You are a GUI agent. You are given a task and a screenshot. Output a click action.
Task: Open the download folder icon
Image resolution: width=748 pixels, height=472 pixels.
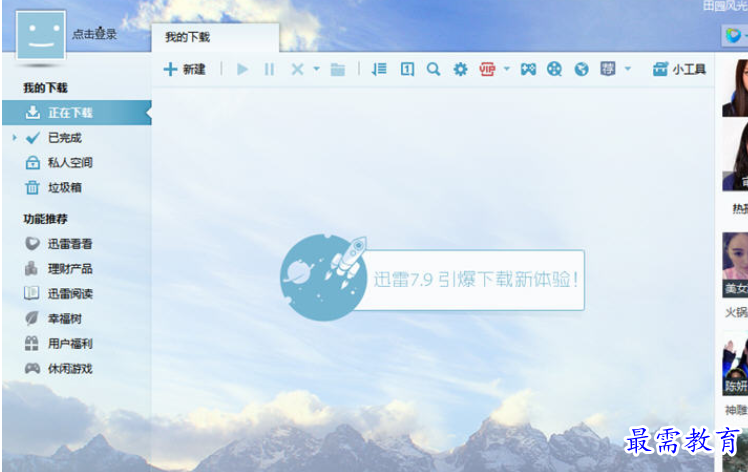point(338,70)
